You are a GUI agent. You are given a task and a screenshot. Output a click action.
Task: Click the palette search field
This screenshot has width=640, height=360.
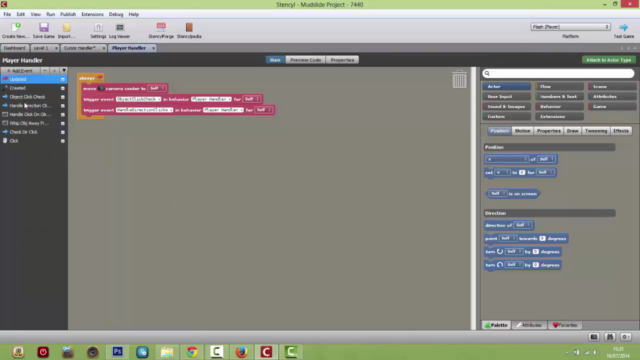tap(558, 73)
